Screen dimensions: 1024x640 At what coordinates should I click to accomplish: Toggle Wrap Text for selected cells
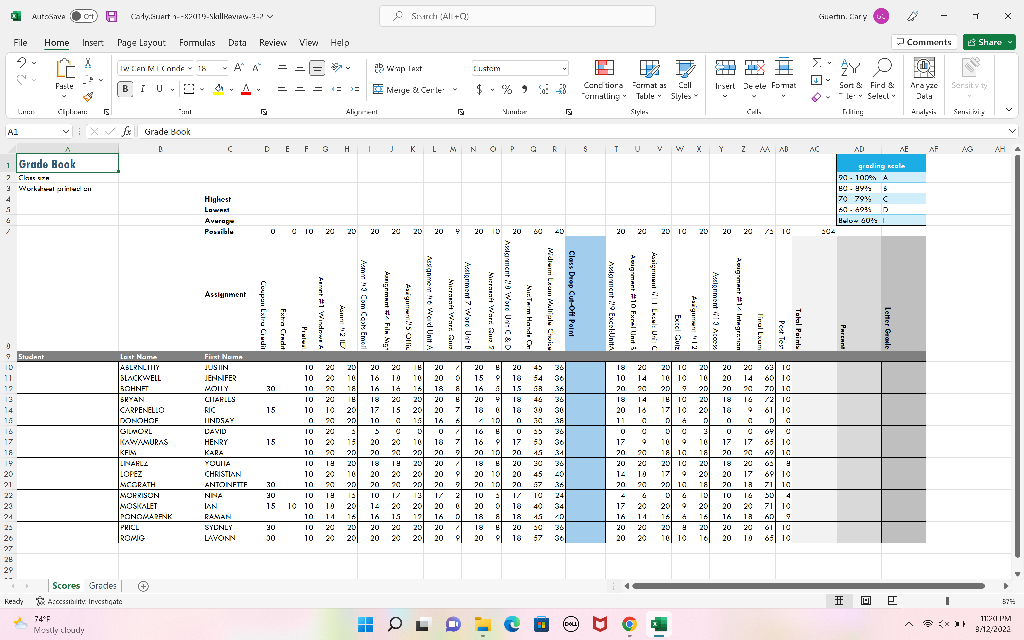tap(397, 68)
